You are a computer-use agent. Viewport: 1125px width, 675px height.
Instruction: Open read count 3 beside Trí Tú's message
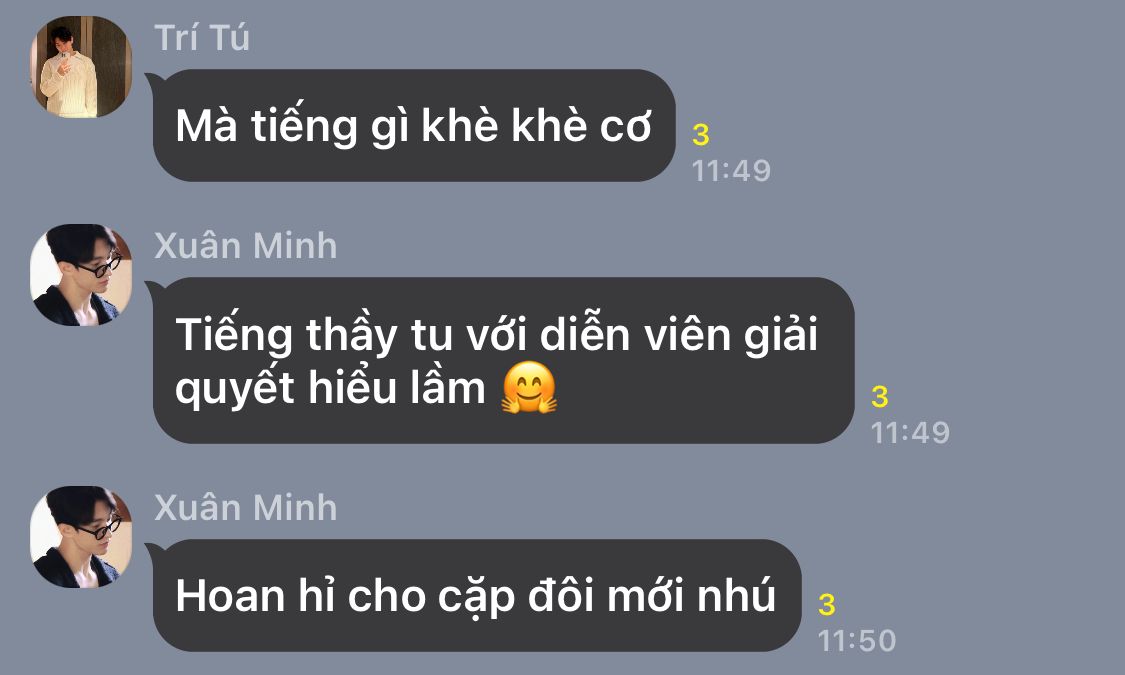[x=701, y=135]
